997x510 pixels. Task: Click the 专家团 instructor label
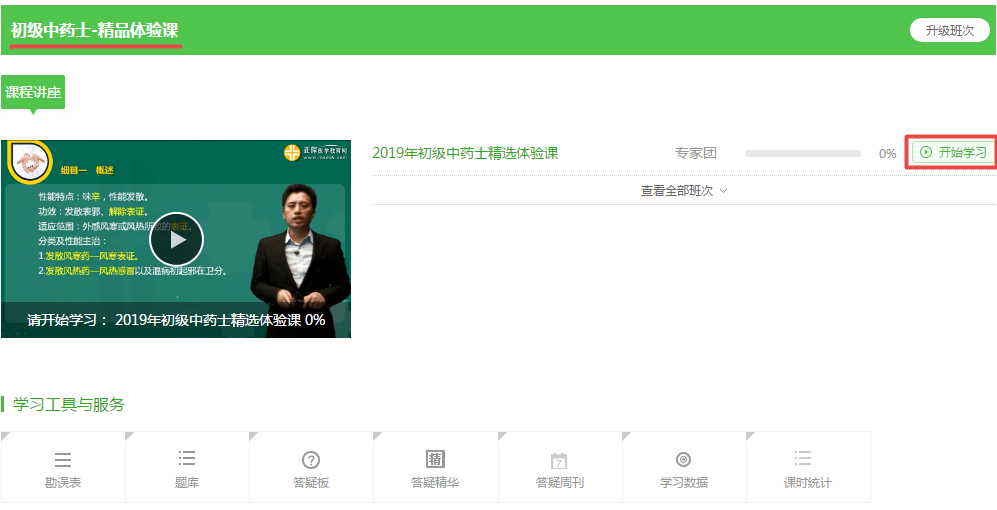(x=696, y=153)
